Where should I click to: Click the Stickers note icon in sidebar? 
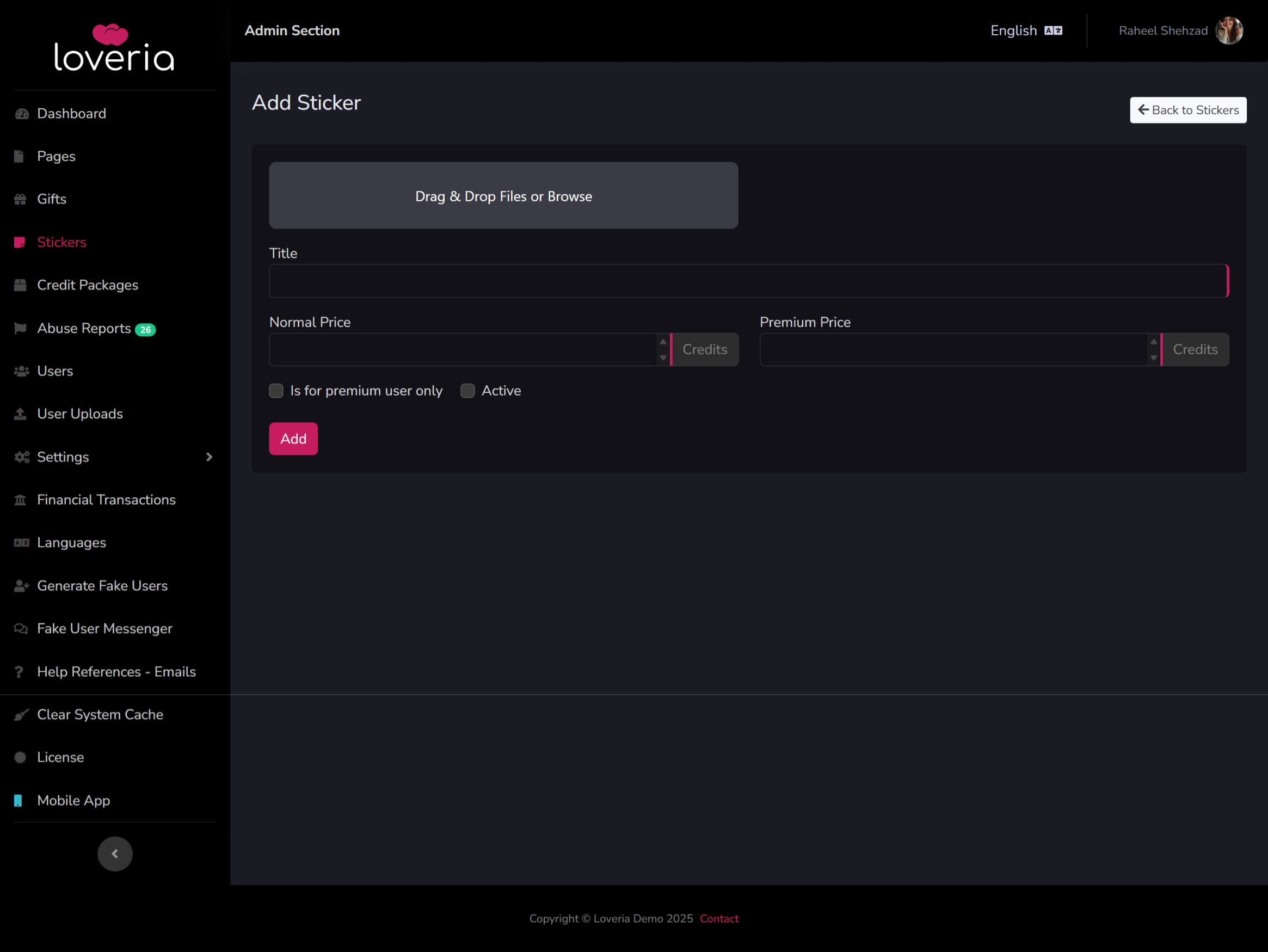(20, 243)
